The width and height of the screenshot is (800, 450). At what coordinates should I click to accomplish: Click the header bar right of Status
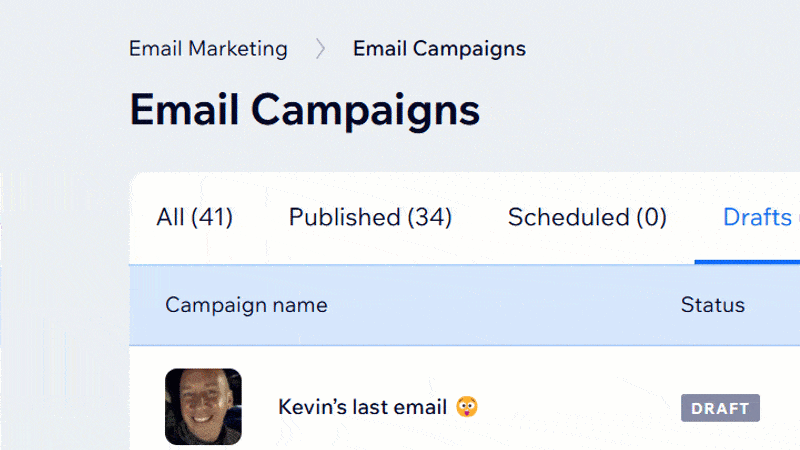pos(775,305)
